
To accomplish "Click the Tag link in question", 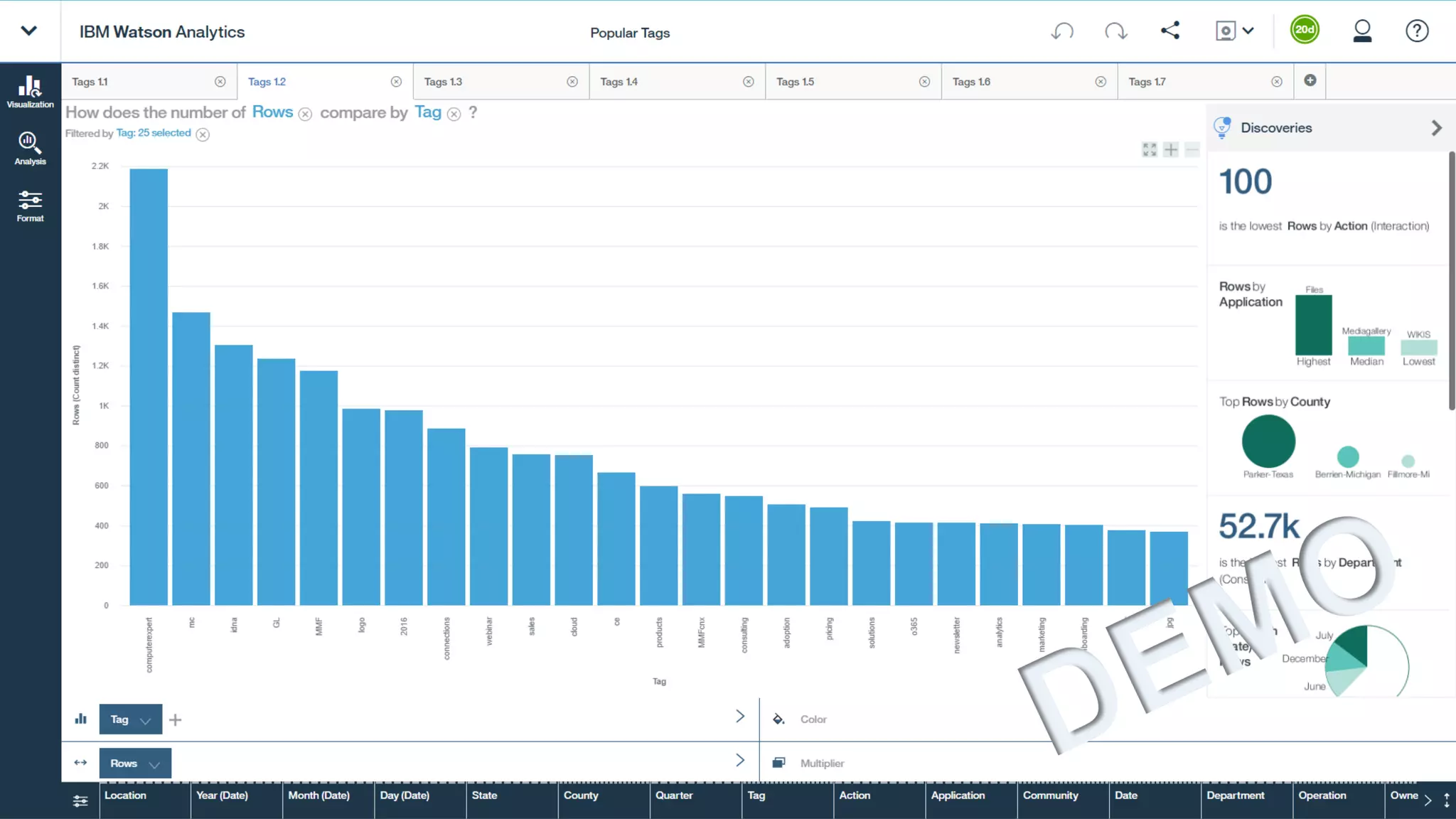I will click(x=428, y=112).
